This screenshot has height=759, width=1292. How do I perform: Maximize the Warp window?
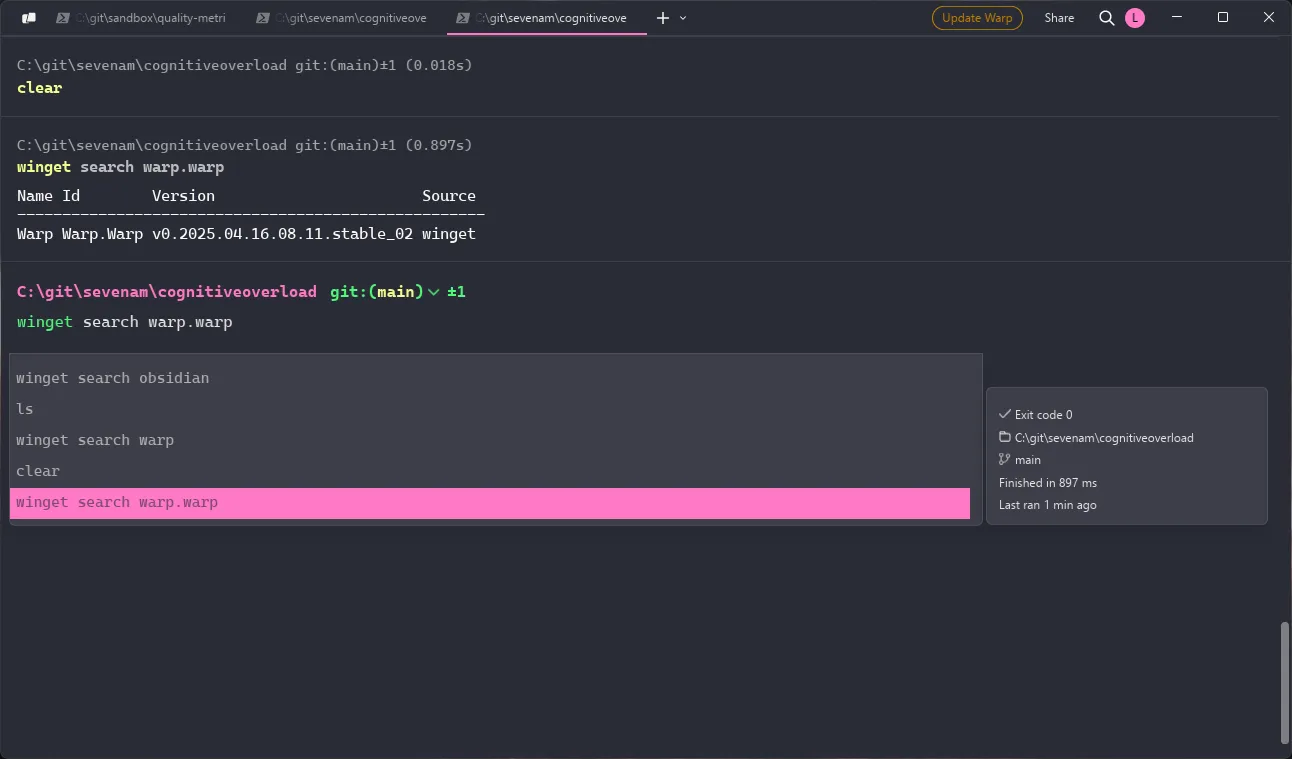[1222, 18]
